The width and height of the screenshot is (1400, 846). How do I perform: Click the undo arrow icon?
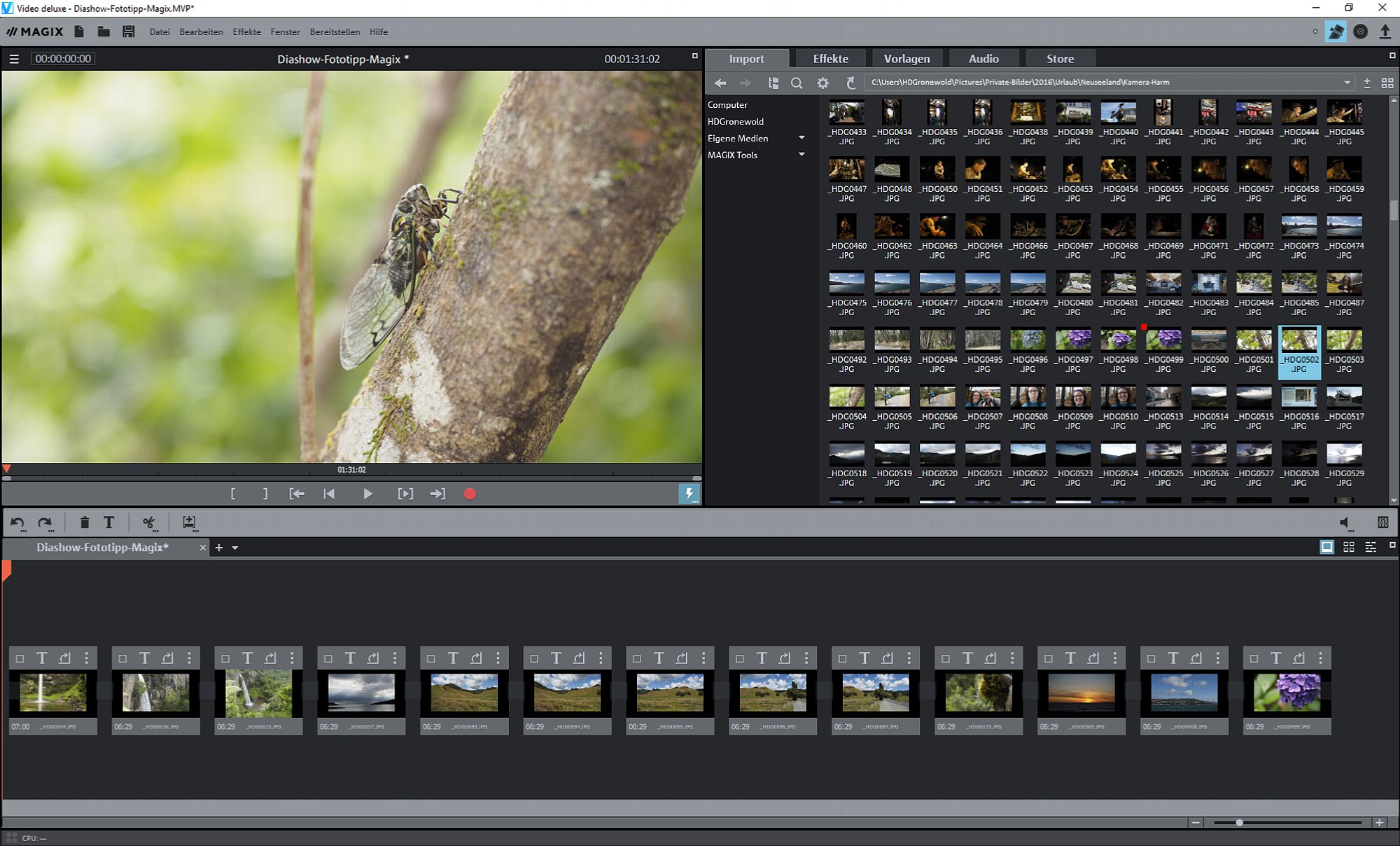(x=17, y=522)
